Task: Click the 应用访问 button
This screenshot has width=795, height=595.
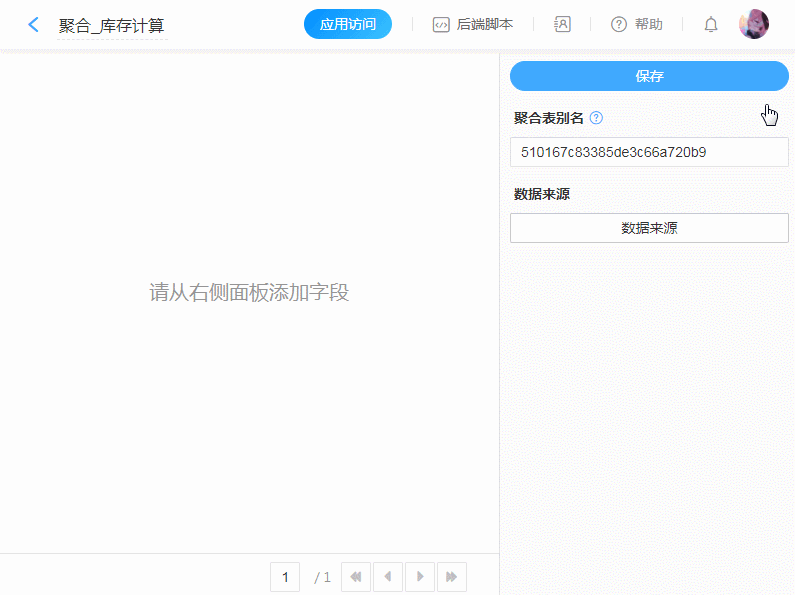Action: point(347,24)
